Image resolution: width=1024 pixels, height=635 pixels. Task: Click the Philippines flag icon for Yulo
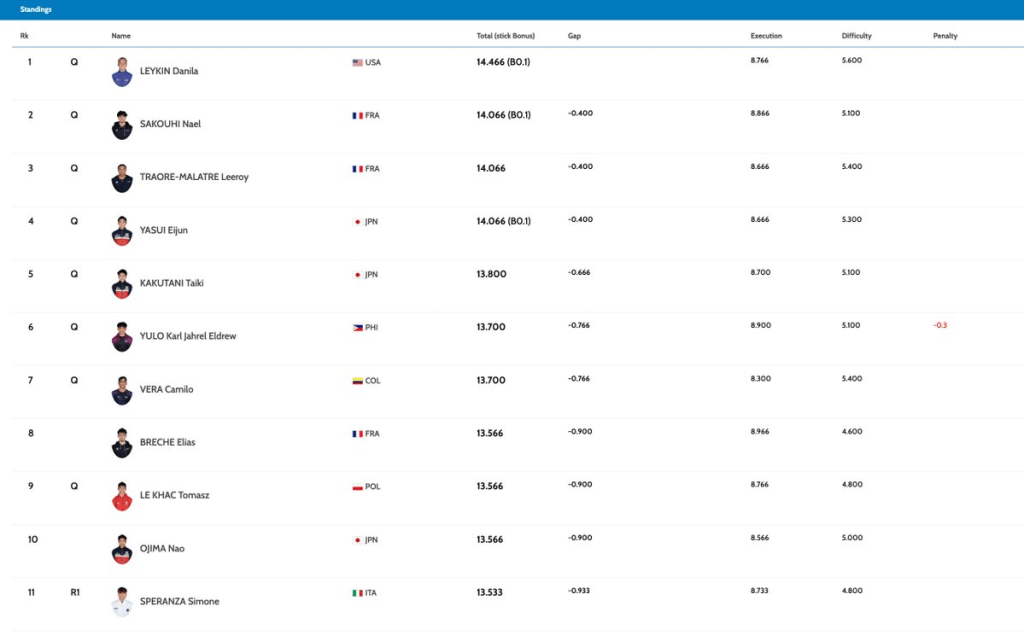click(357, 327)
